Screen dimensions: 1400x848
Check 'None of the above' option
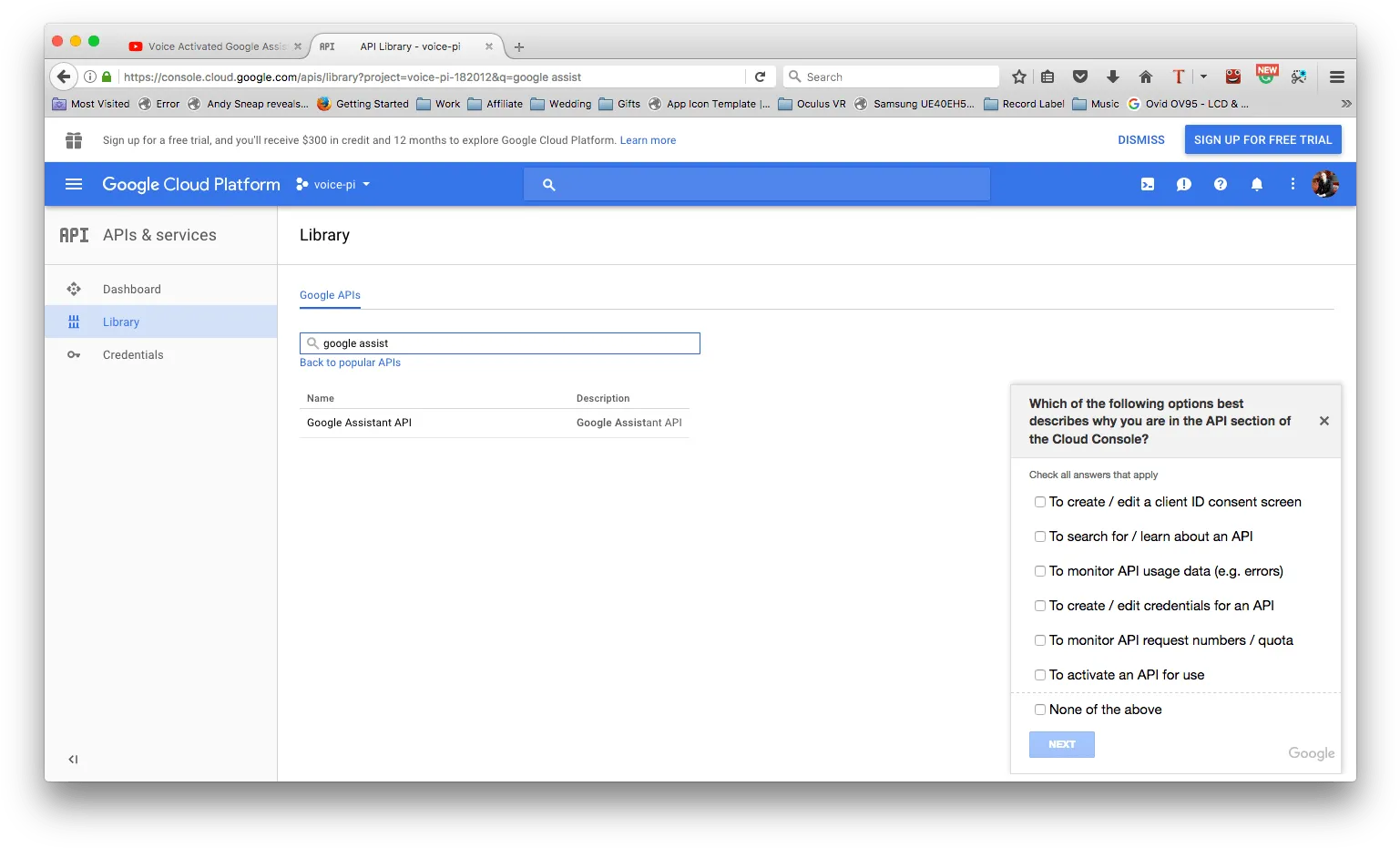[1040, 710]
